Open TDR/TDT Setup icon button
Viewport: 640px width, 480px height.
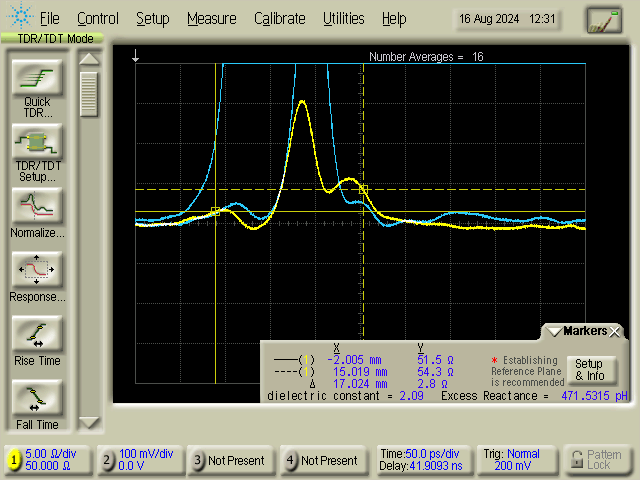point(37,142)
